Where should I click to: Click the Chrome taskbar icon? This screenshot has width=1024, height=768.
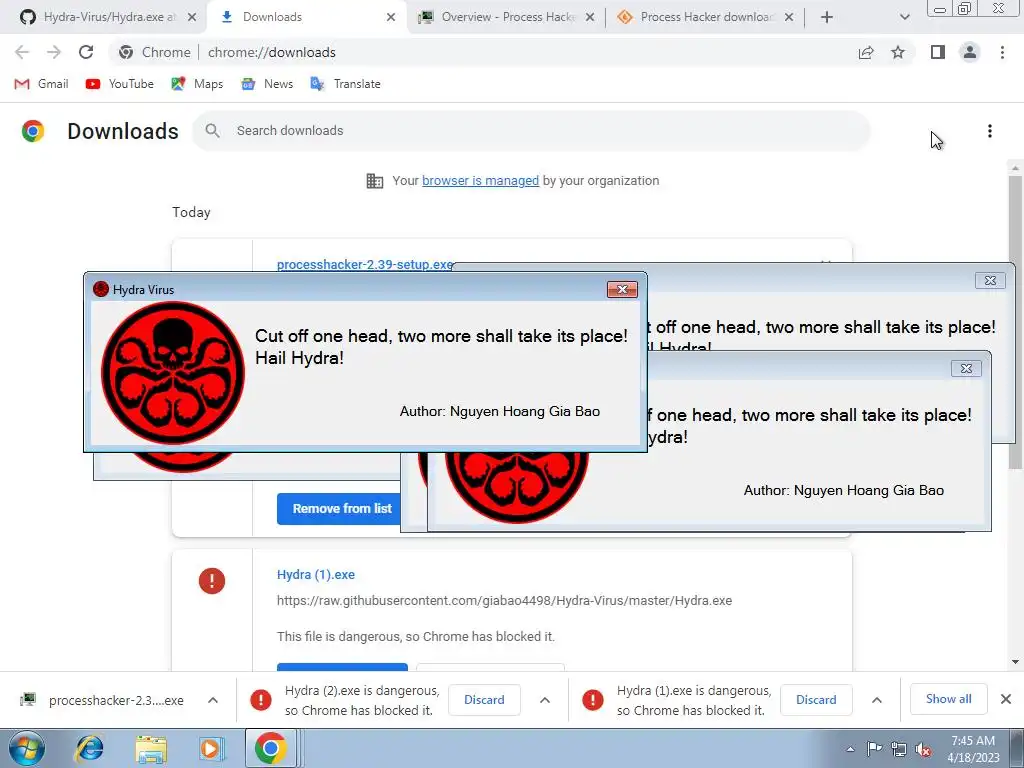tap(271, 748)
